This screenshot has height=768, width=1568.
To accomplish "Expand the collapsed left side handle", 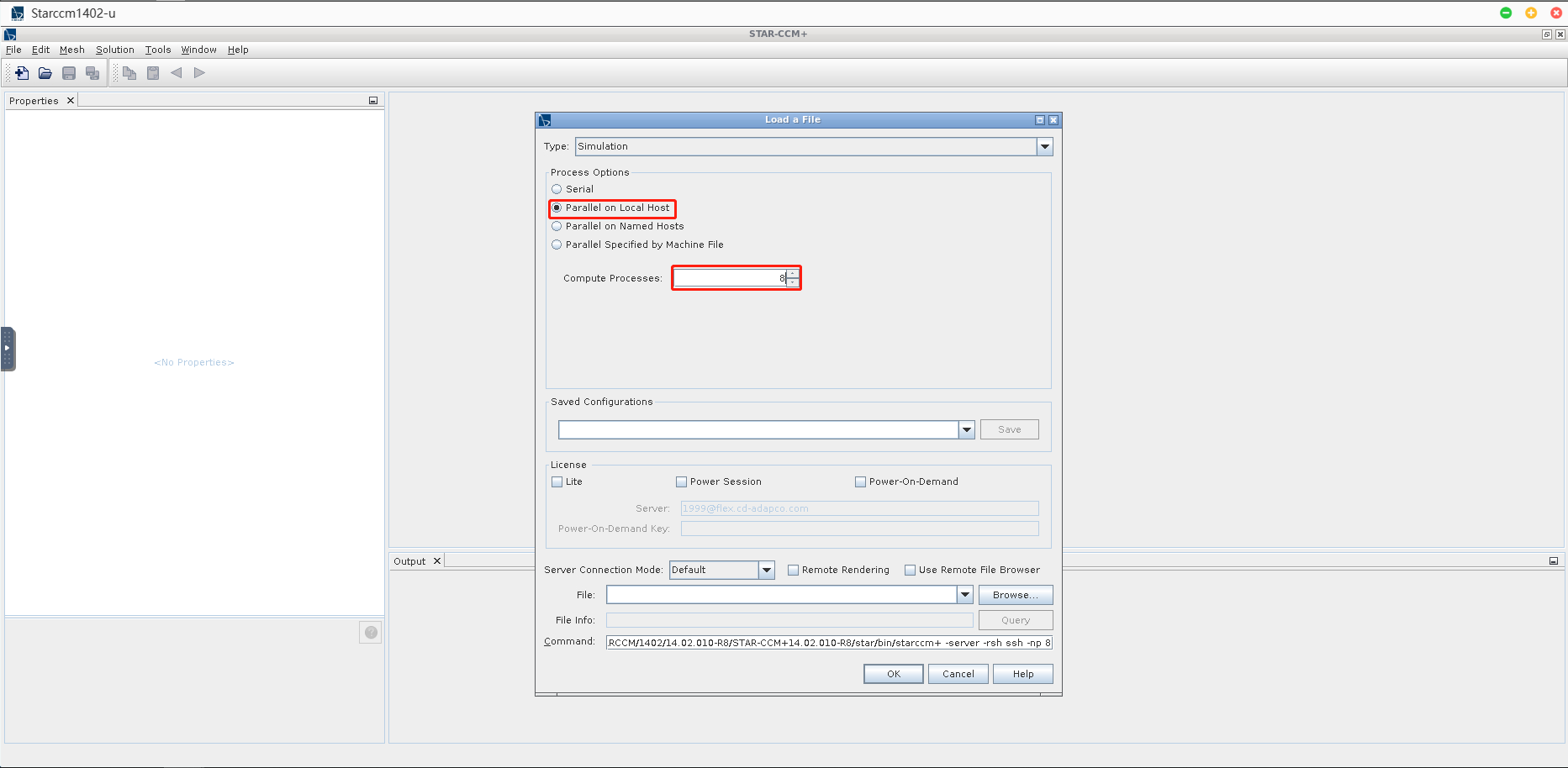I will click(x=8, y=348).
